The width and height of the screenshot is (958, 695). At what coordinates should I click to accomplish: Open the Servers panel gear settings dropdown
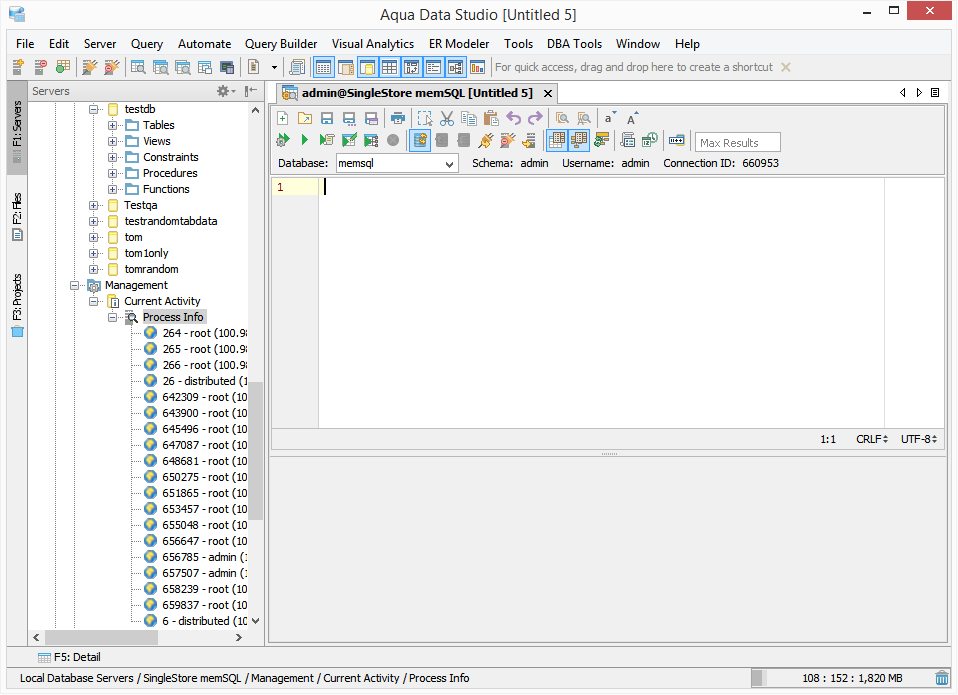[x=226, y=91]
